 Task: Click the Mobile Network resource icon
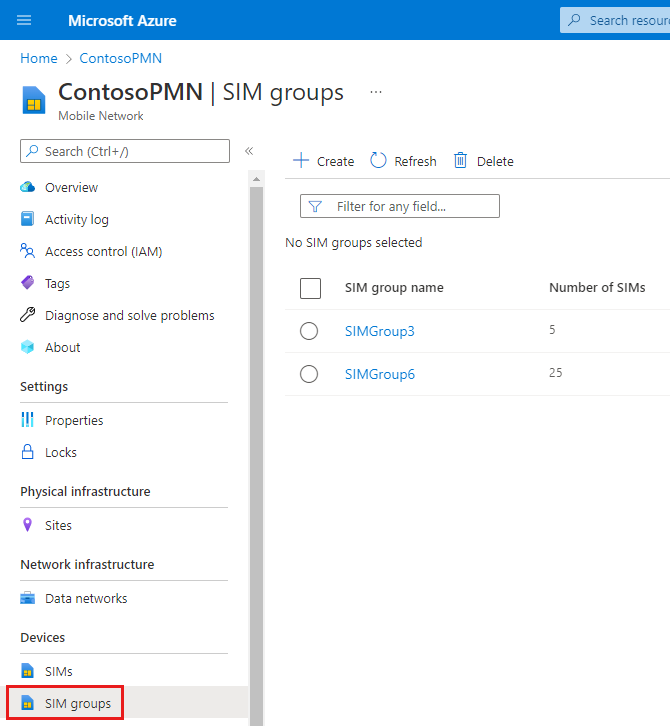(34, 100)
